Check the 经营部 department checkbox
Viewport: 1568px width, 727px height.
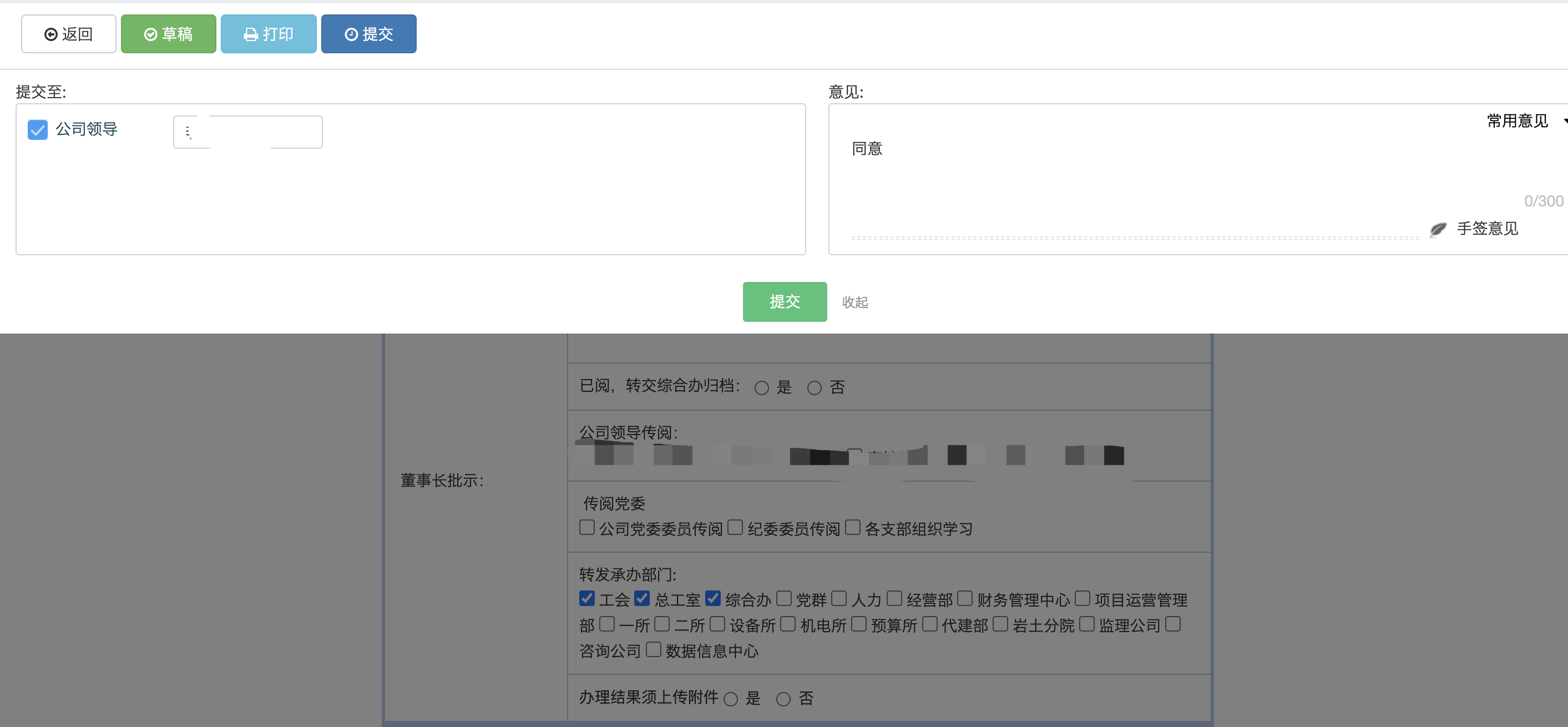894,599
